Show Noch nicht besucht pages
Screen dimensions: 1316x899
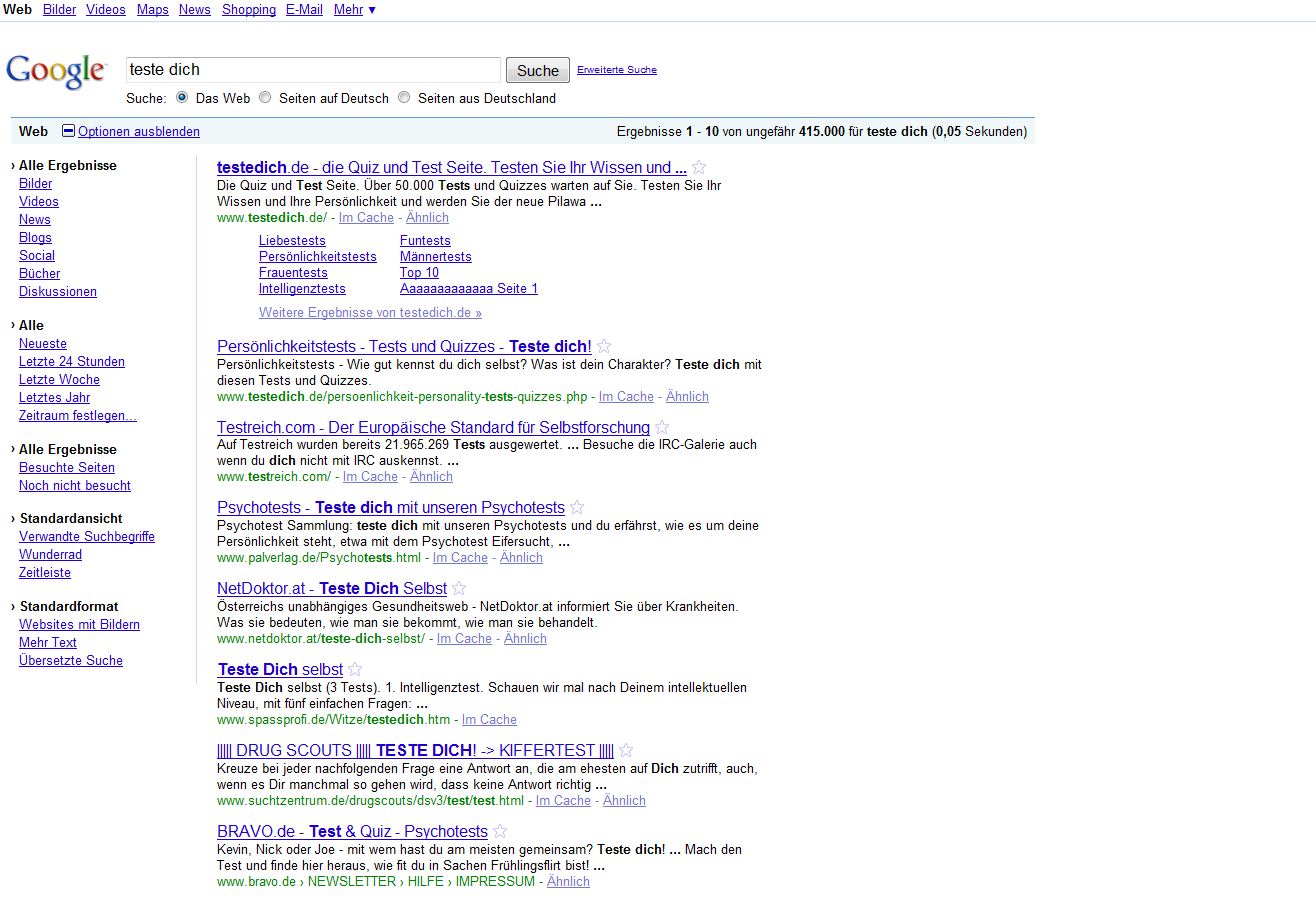point(75,485)
